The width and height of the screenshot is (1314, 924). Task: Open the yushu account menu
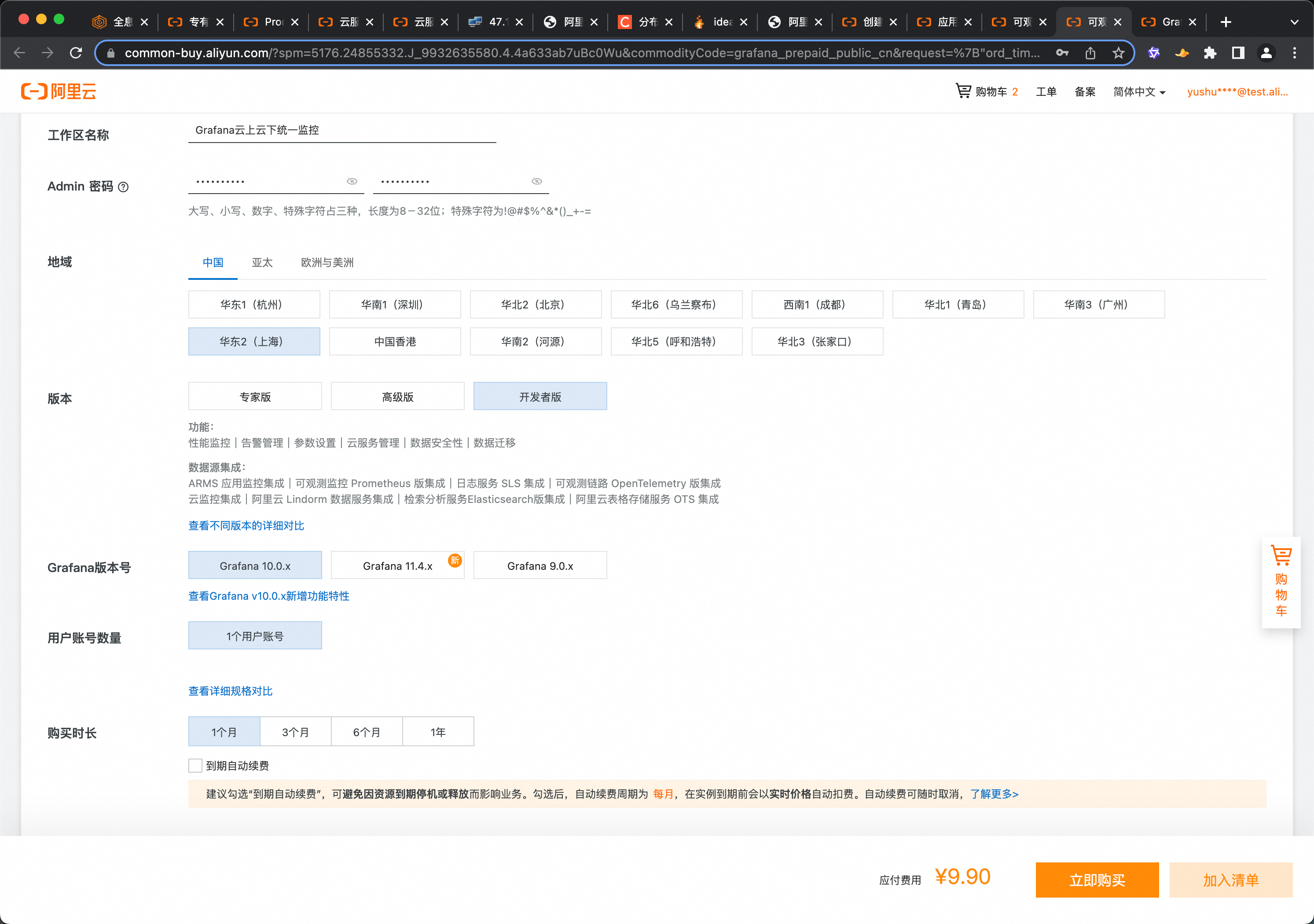click(1237, 92)
